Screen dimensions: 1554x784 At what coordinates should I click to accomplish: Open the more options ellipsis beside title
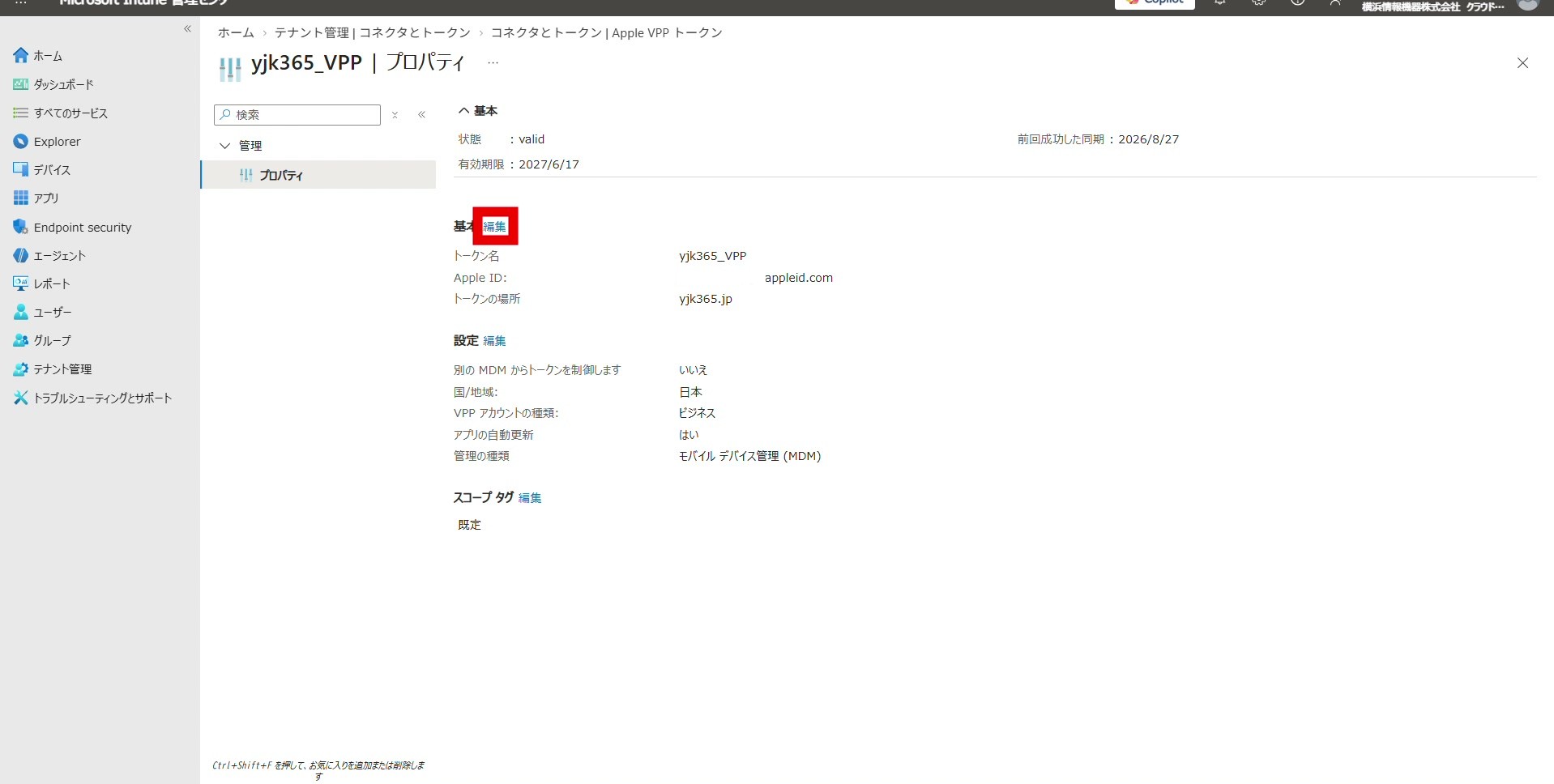click(x=493, y=62)
